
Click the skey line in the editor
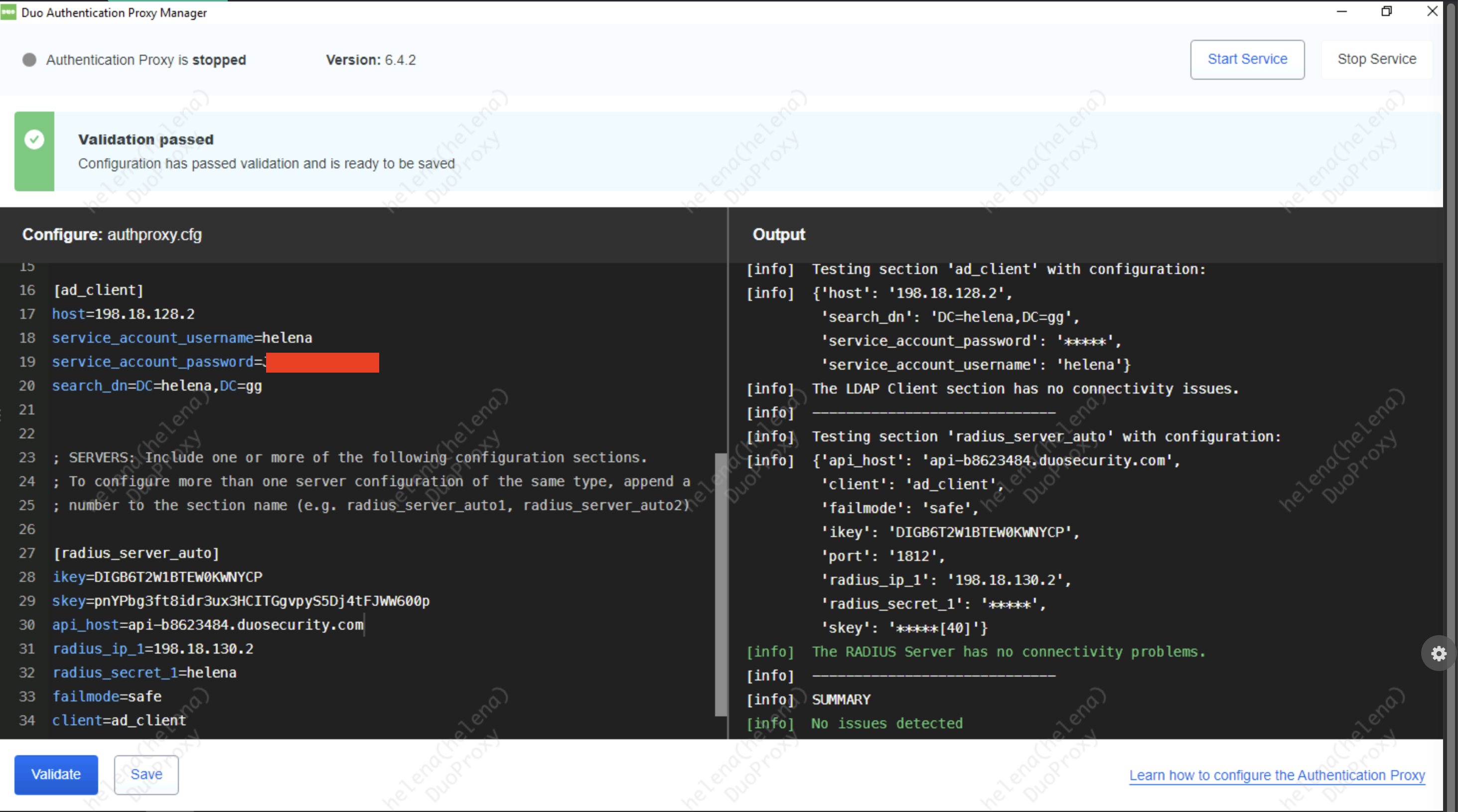pyautogui.click(x=241, y=601)
